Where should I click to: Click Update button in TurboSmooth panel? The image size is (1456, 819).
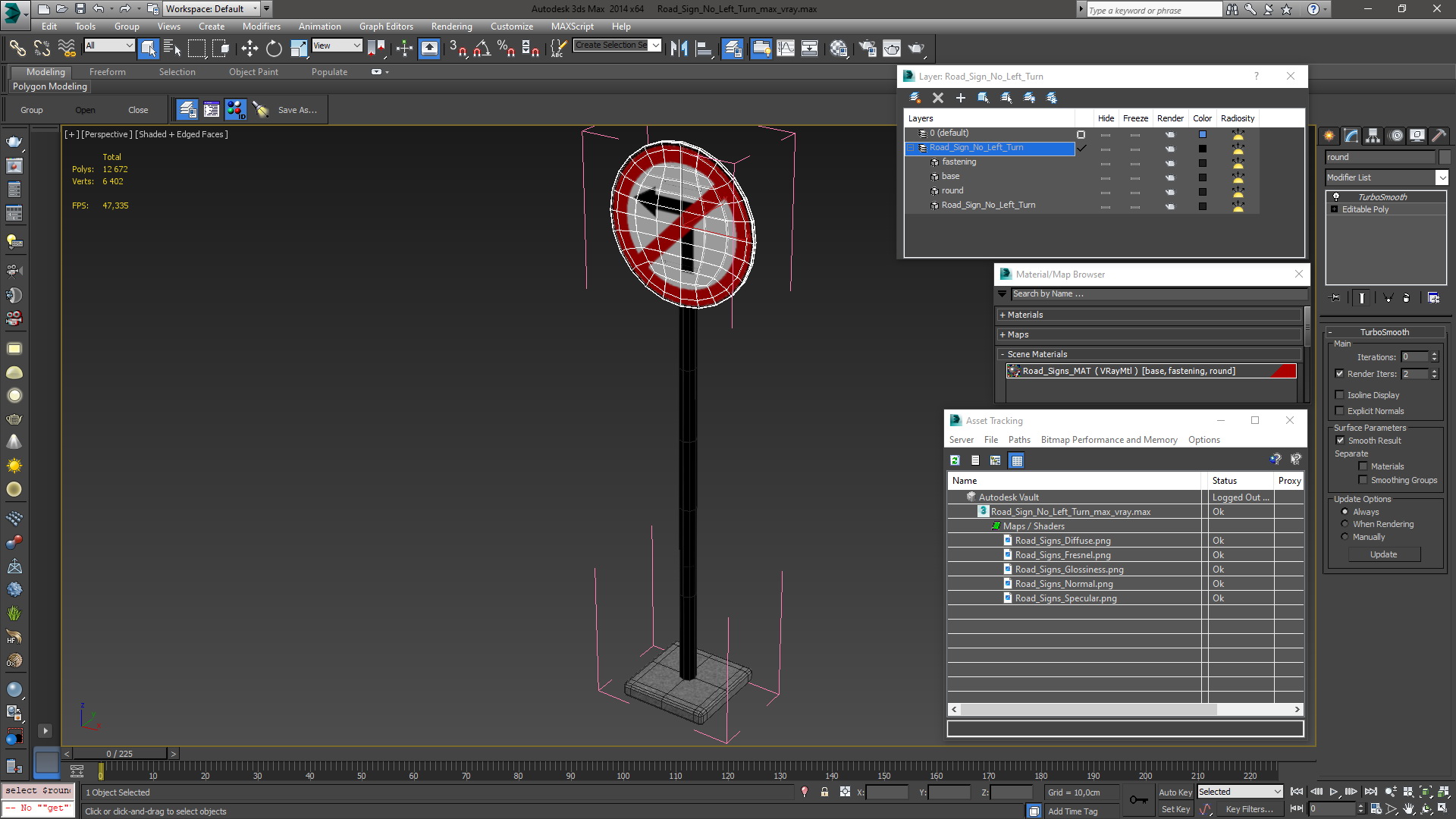tap(1384, 554)
